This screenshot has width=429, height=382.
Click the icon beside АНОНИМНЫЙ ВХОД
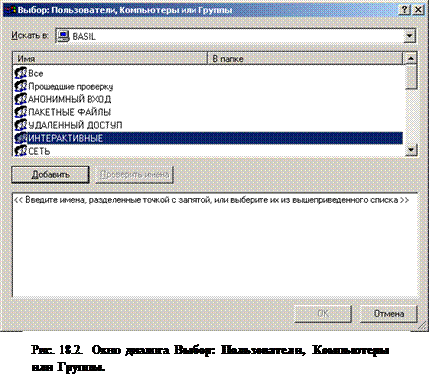pos(20,99)
